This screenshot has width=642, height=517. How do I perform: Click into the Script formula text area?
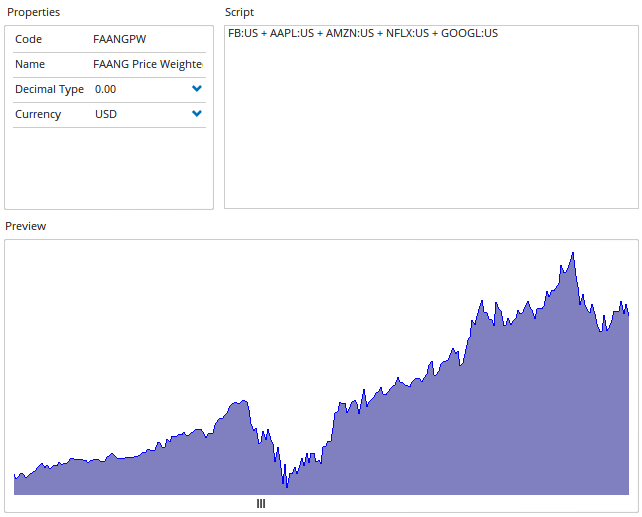[431, 117]
